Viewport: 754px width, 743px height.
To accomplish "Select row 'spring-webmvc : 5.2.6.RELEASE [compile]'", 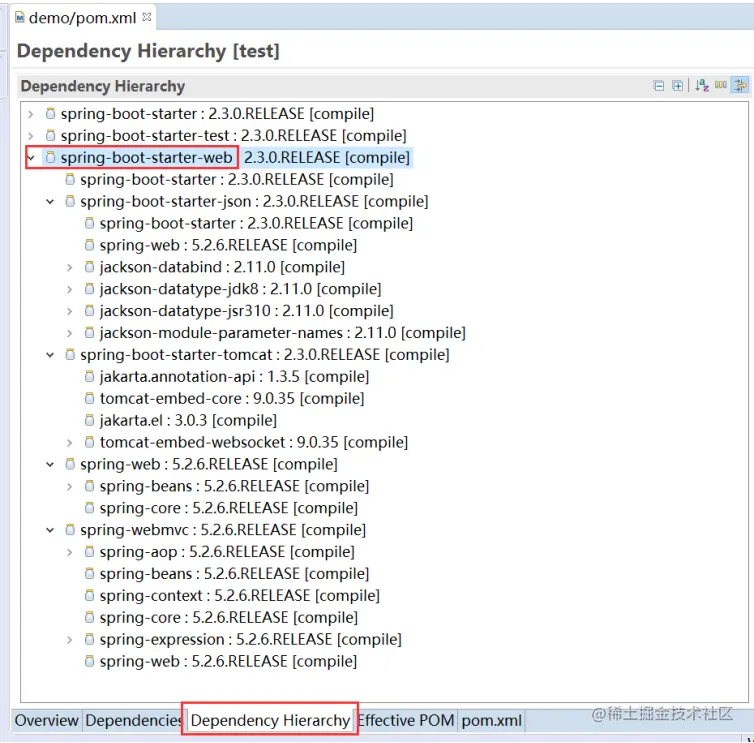I will (x=223, y=529).
